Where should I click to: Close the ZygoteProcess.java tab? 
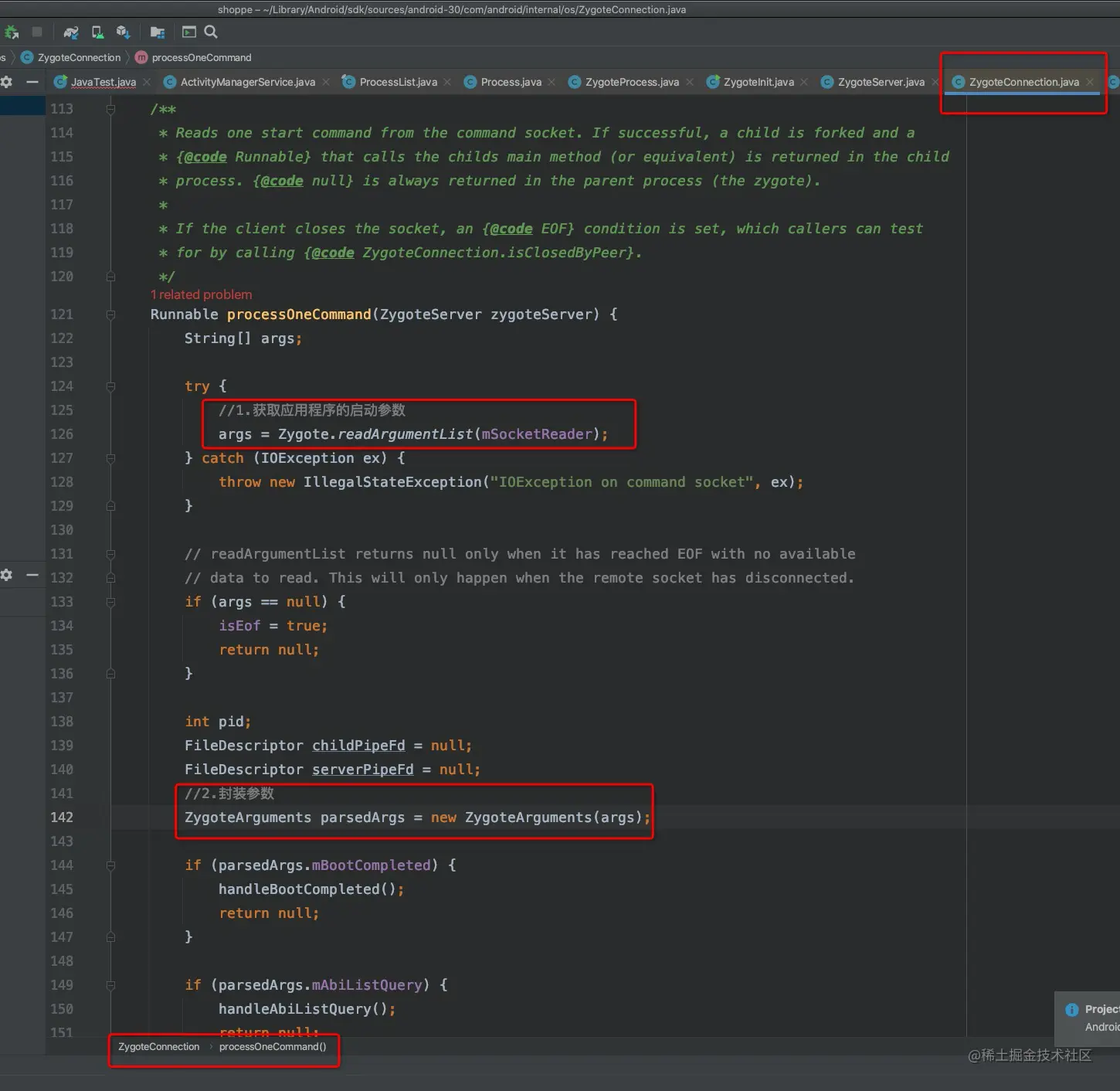690,82
